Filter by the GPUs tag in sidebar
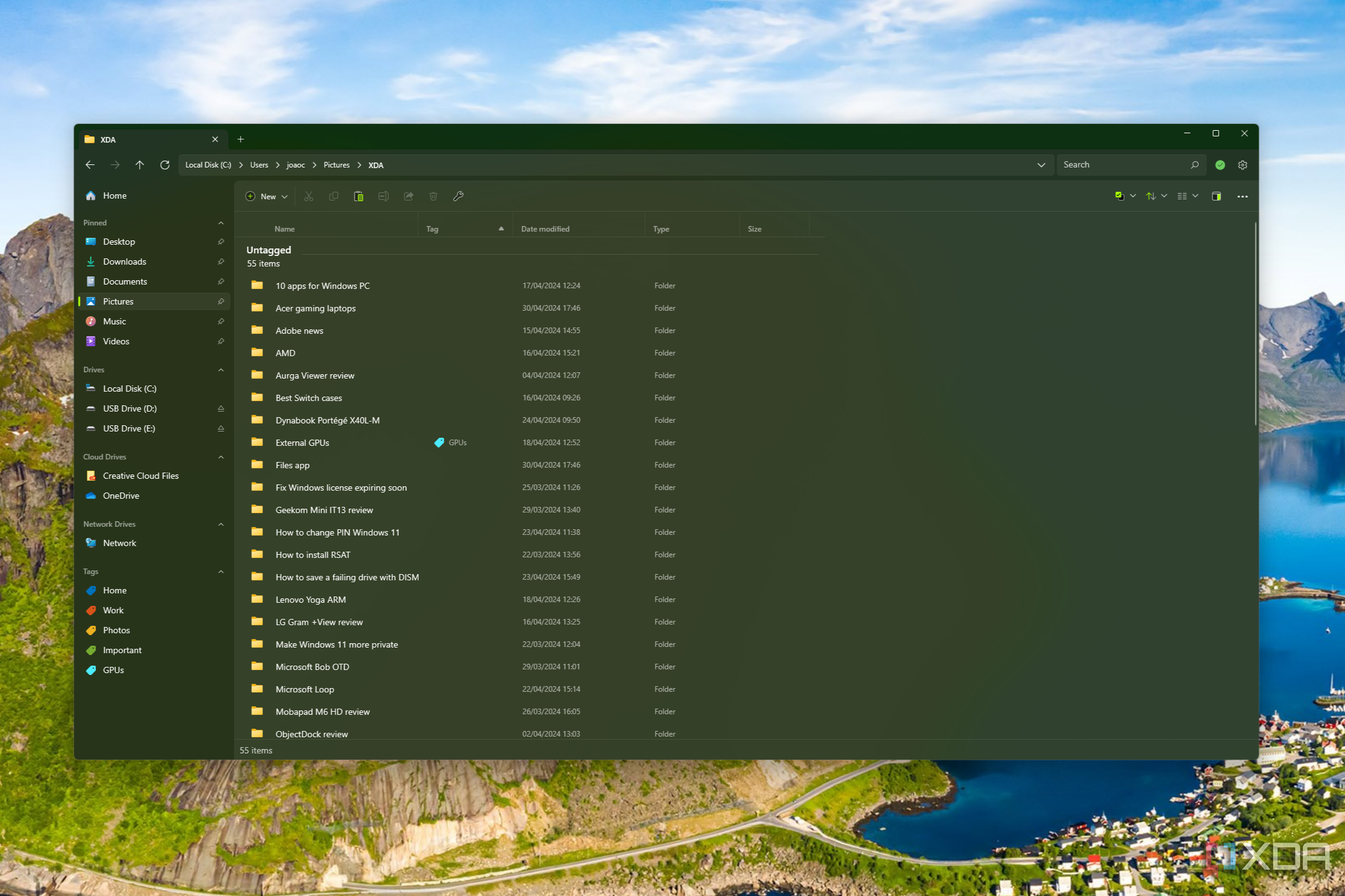This screenshot has height=896, width=1345. tap(154, 670)
